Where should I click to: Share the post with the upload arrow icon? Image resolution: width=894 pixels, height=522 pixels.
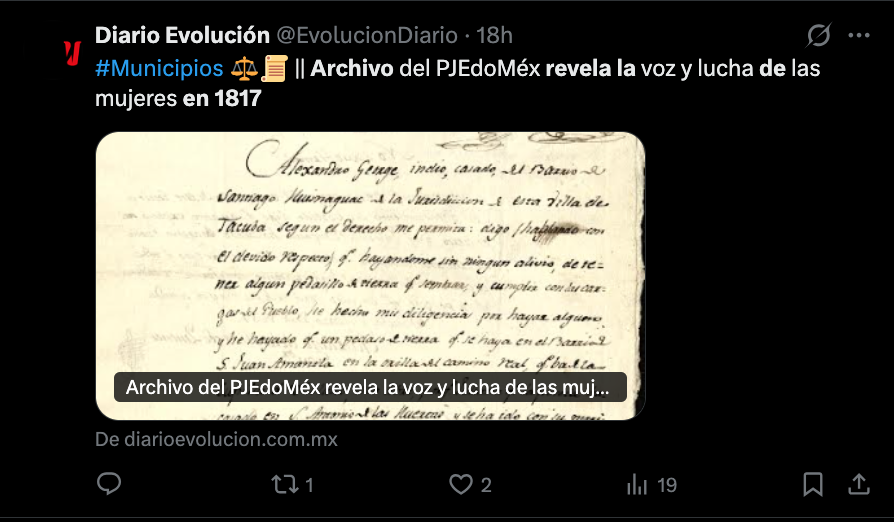[859, 484]
